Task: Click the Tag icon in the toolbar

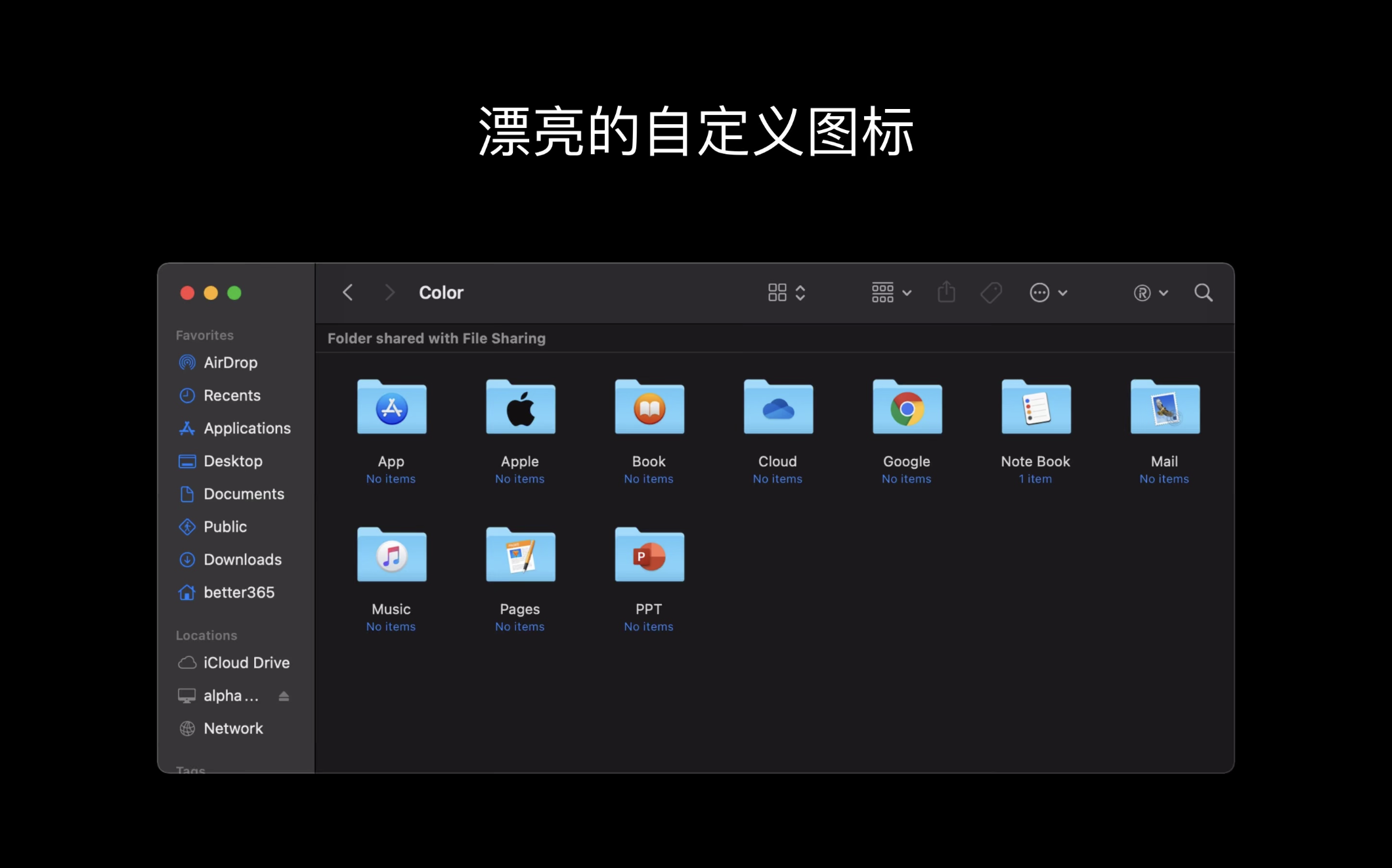Action: pos(990,292)
